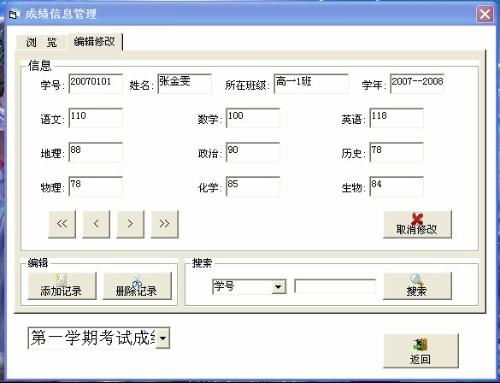500x383 pixels.
Task: Click the 学号 field showing 20070101
Action: click(x=96, y=83)
